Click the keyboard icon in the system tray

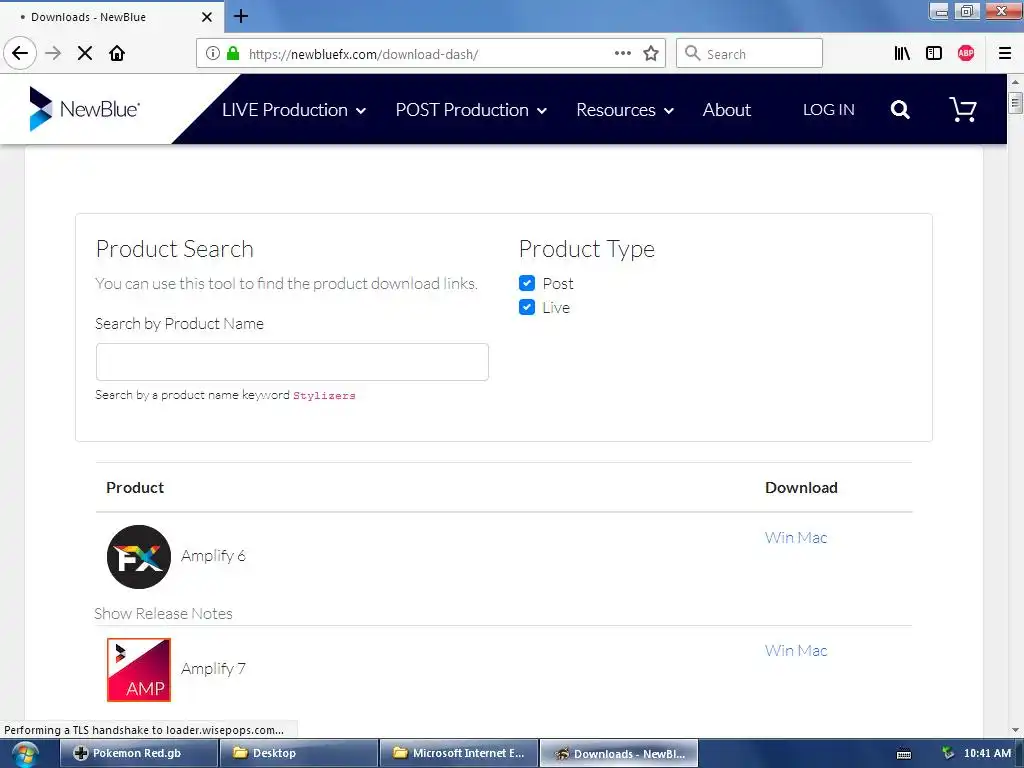tap(904, 754)
